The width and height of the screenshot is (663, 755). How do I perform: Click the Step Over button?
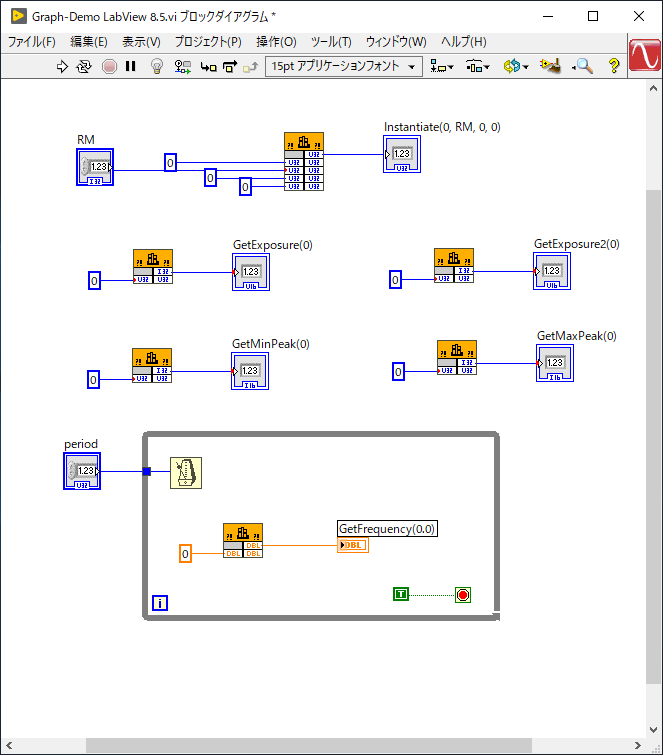pos(230,66)
